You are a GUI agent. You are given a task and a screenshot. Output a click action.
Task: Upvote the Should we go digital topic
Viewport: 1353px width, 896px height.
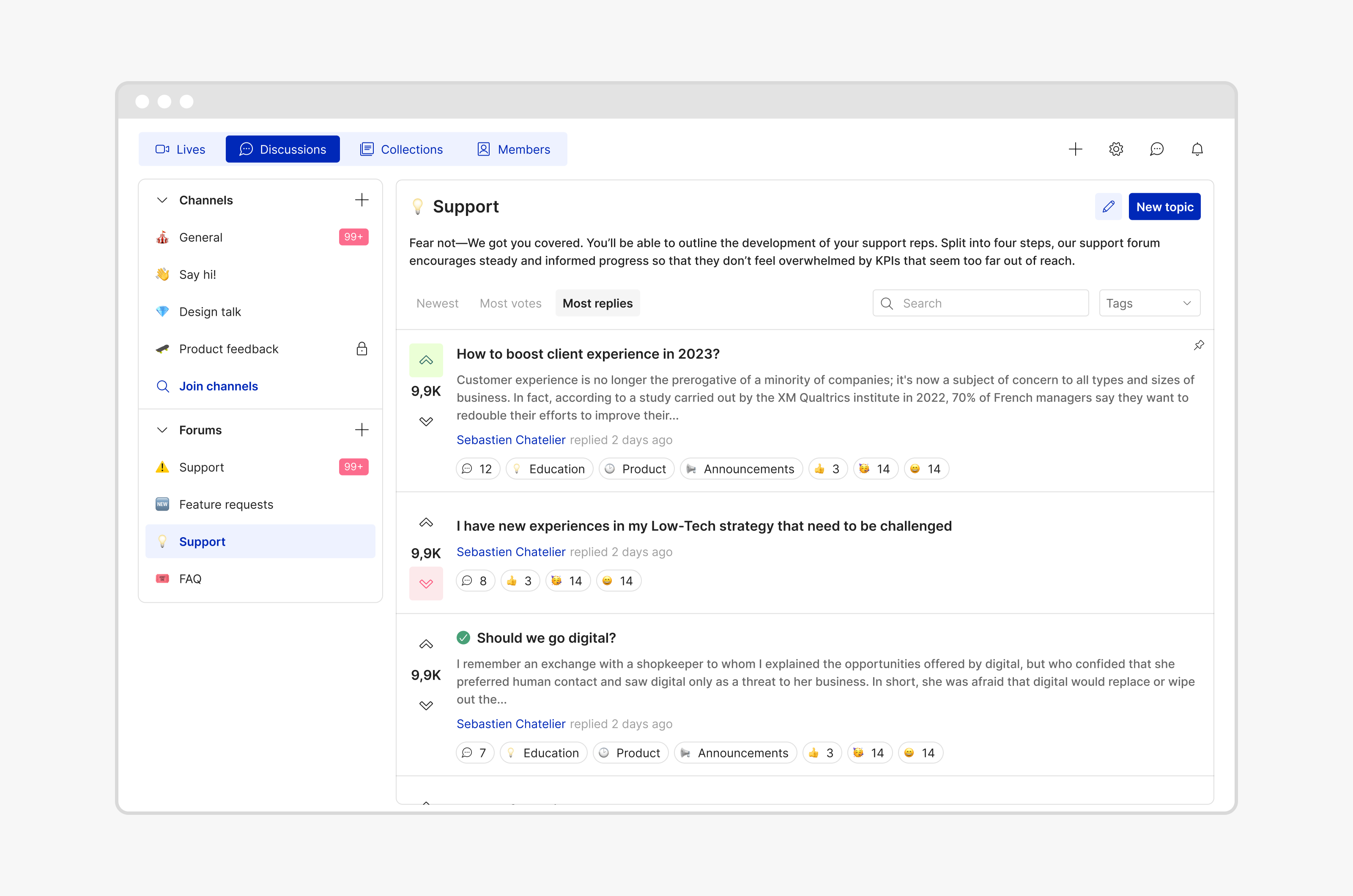pyautogui.click(x=426, y=644)
